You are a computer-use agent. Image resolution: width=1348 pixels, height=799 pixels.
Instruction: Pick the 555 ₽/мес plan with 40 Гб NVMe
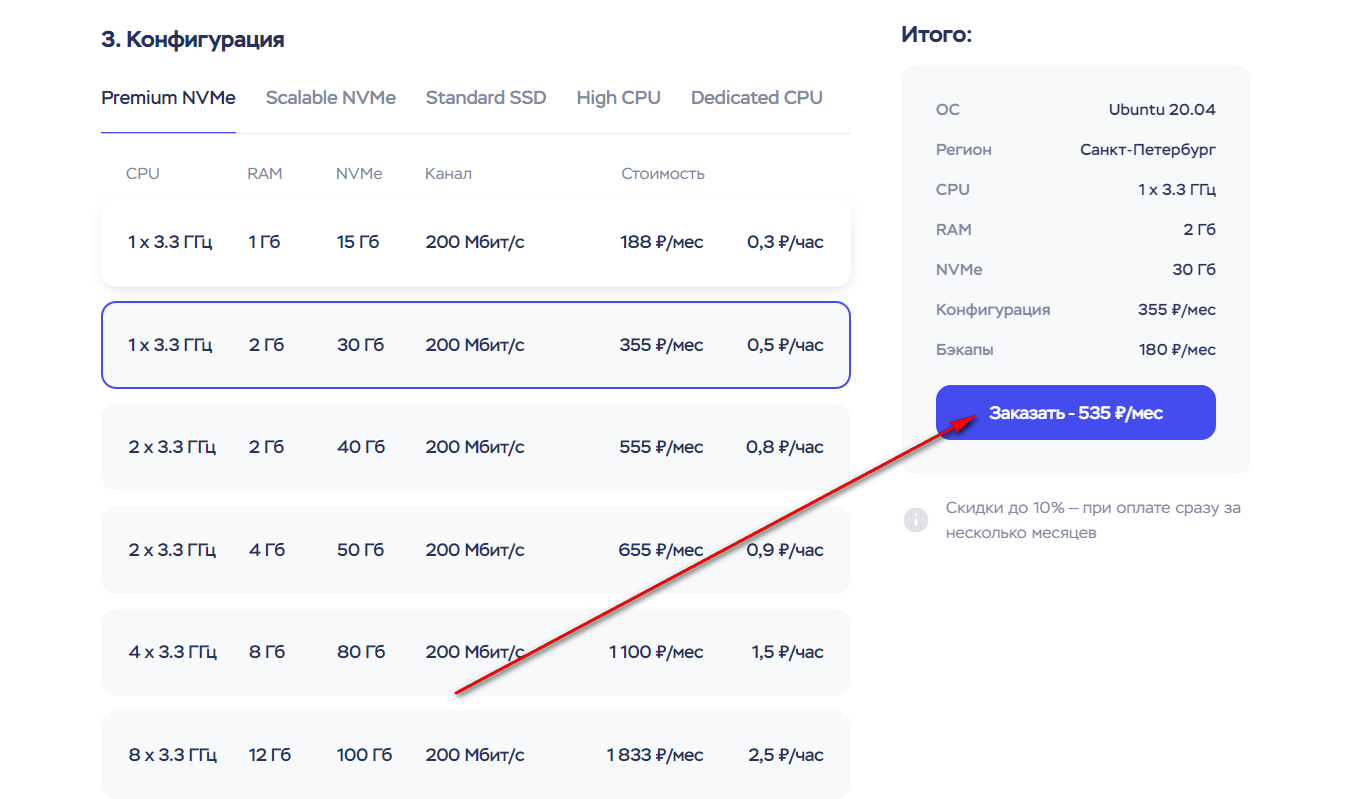point(475,447)
